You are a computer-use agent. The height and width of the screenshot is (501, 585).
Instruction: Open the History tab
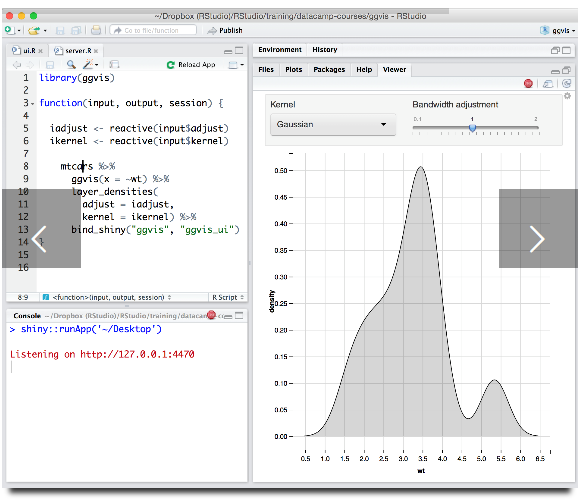pyautogui.click(x=325, y=50)
